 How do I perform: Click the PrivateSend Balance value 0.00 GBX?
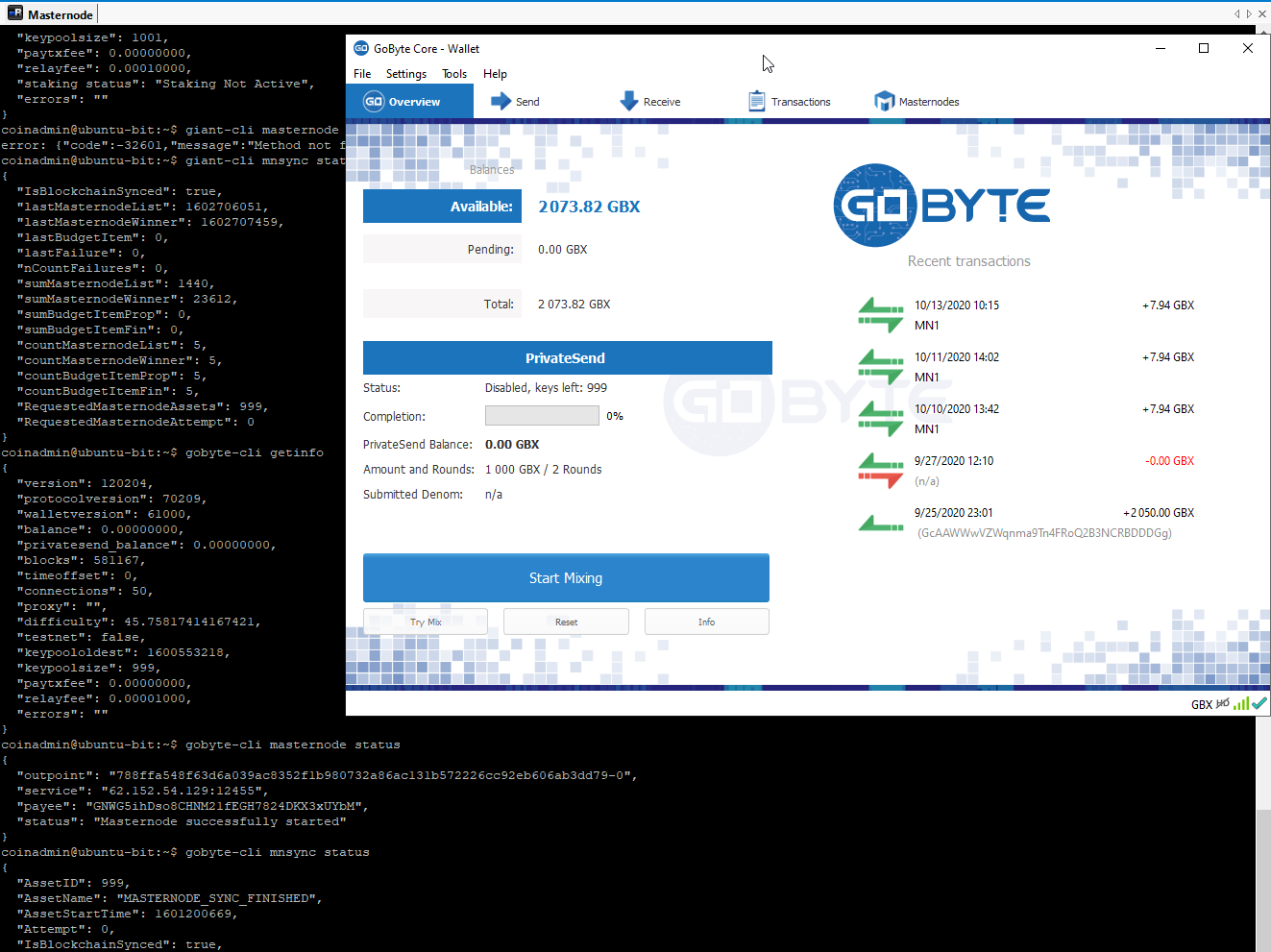click(x=512, y=445)
